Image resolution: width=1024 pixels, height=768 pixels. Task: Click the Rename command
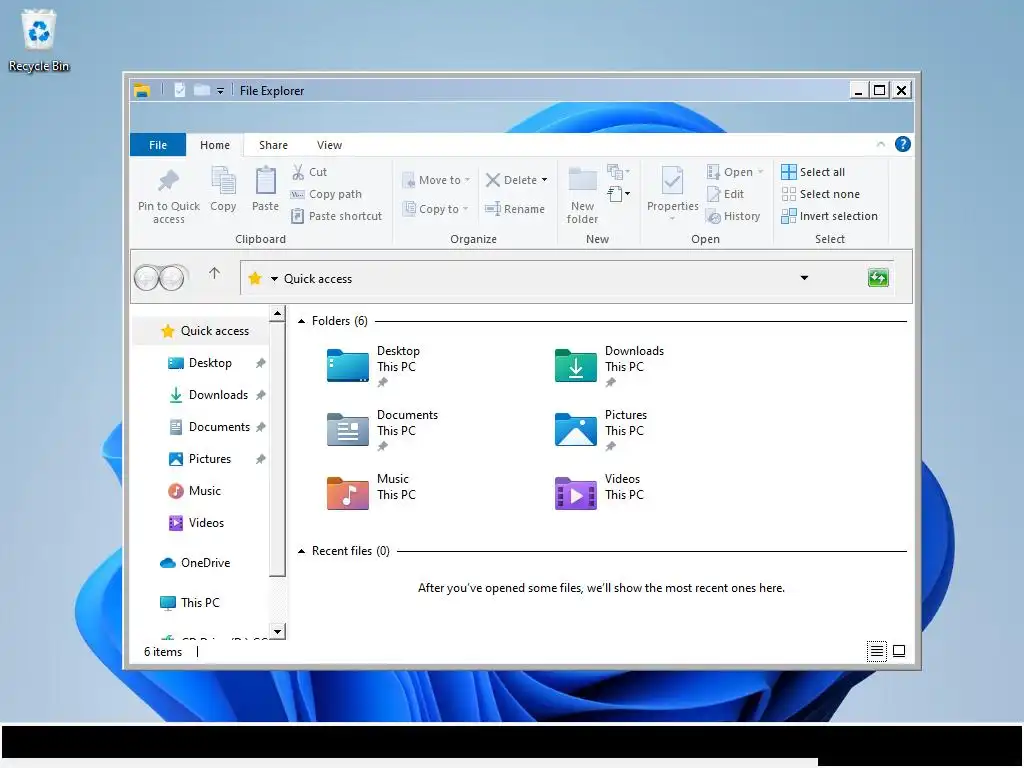click(x=515, y=209)
